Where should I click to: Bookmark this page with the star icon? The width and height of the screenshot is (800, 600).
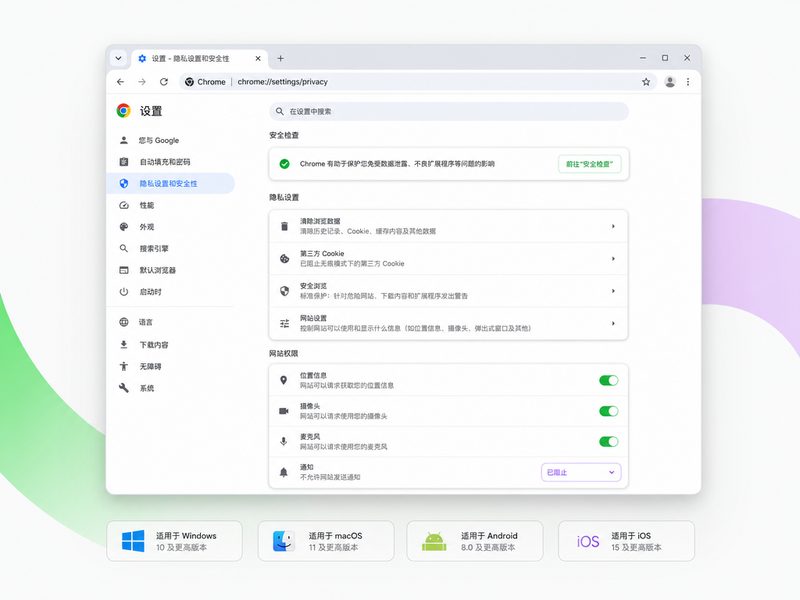click(x=646, y=82)
